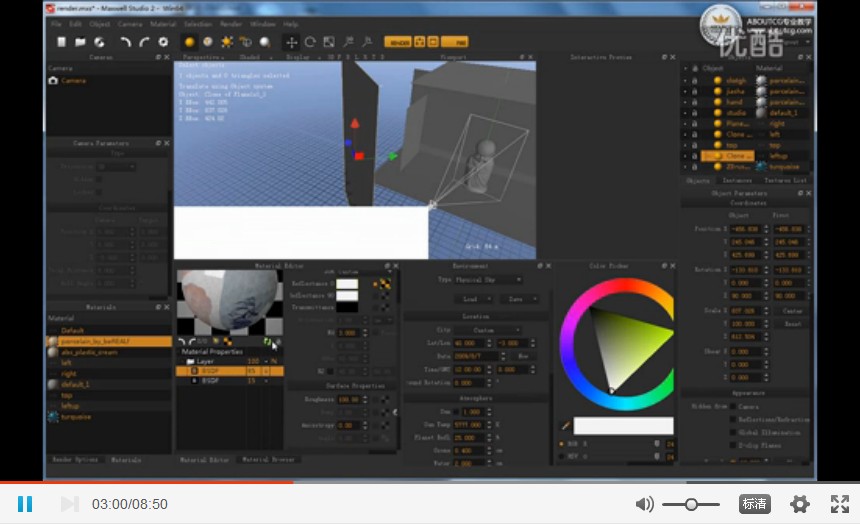Open Environment Type Physical Sky dropdown
This screenshot has height=524, width=860.
488,280
